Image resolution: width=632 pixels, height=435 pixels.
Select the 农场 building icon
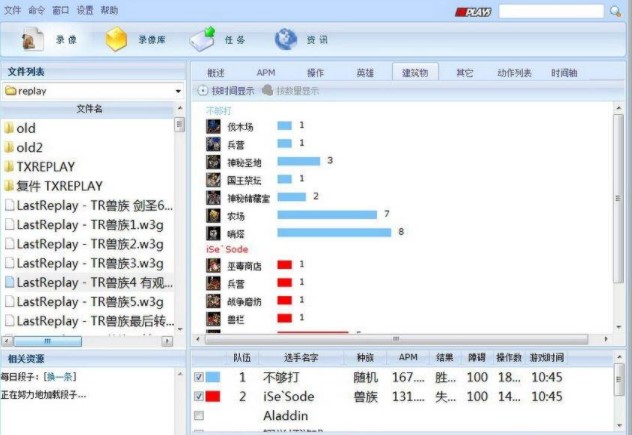coord(213,215)
